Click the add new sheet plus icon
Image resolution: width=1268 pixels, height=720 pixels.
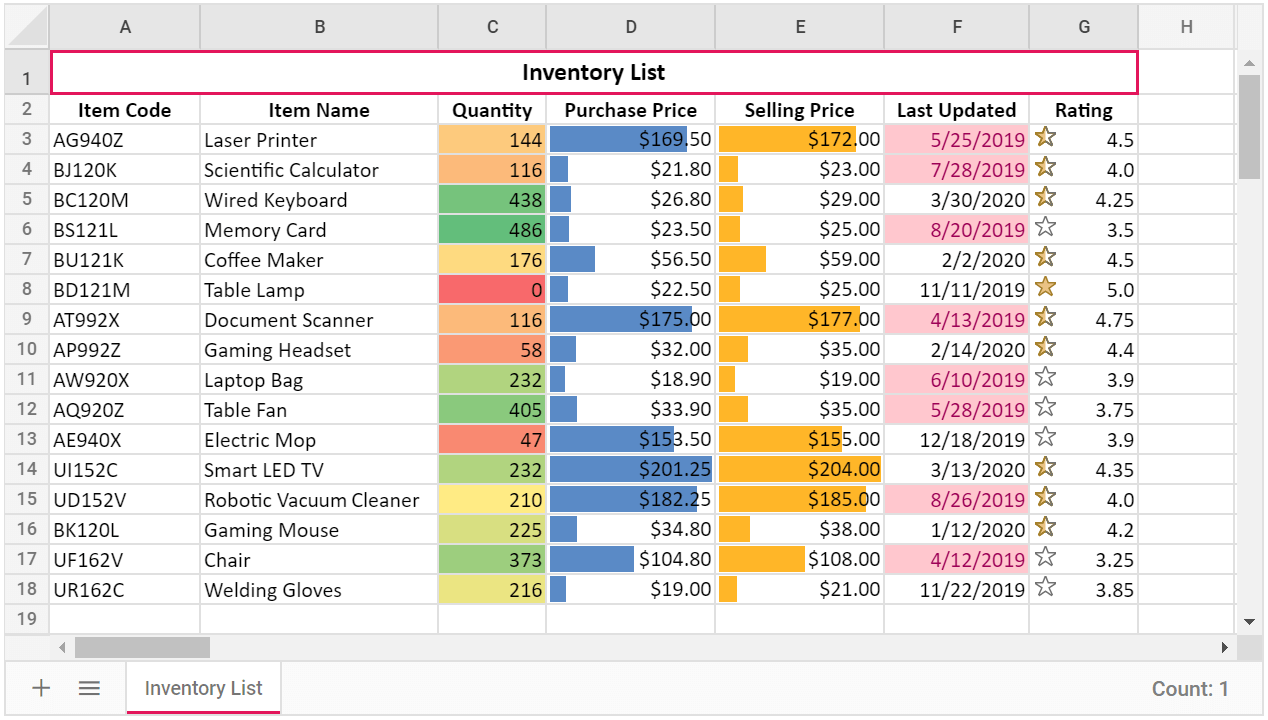pyautogui.click(x=41, y=688)
